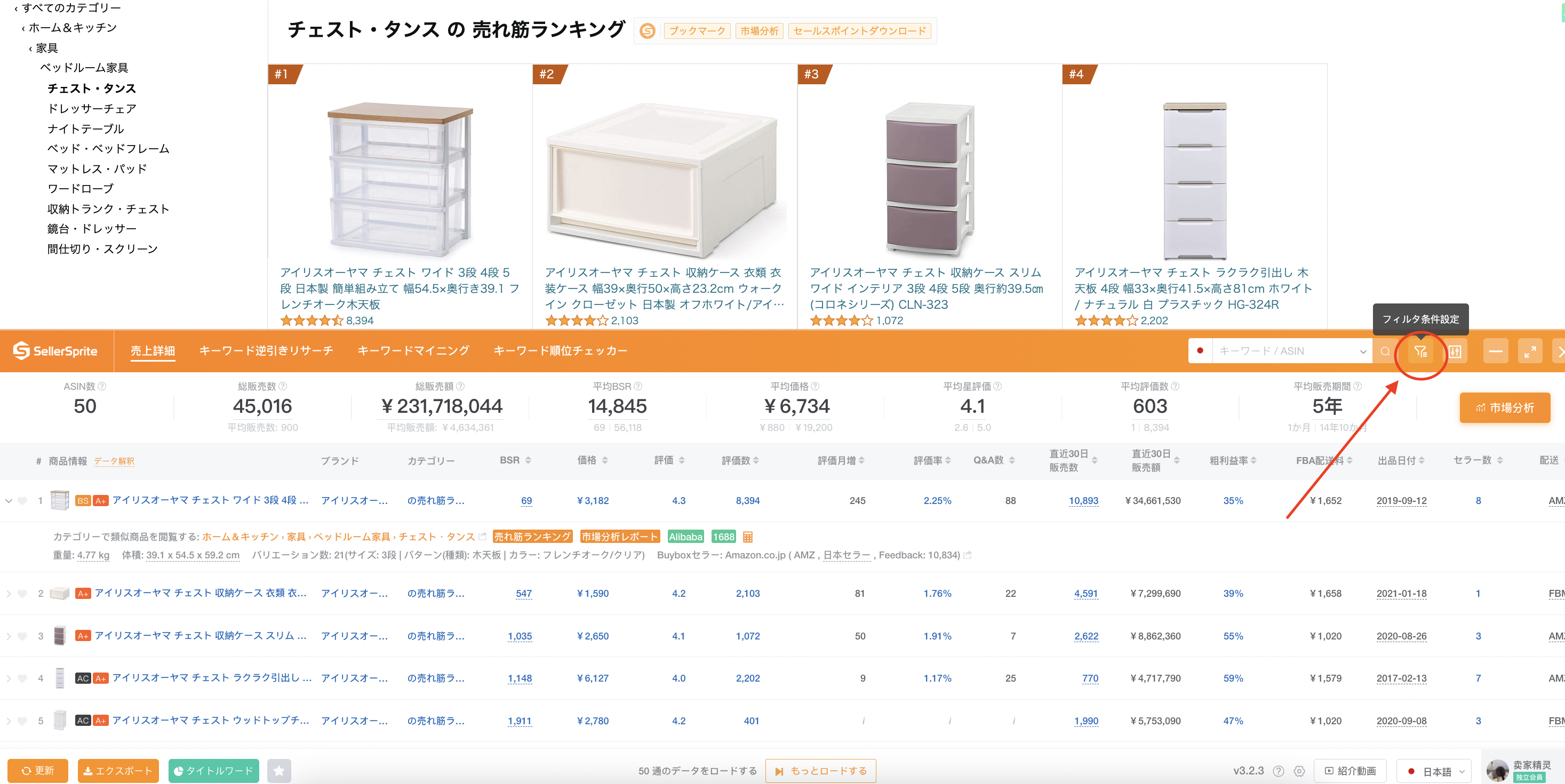This screenshot has width=1565, height=784.
Task: Click the help icon beside 平均評価数
Action: (x=1175, y=386)
